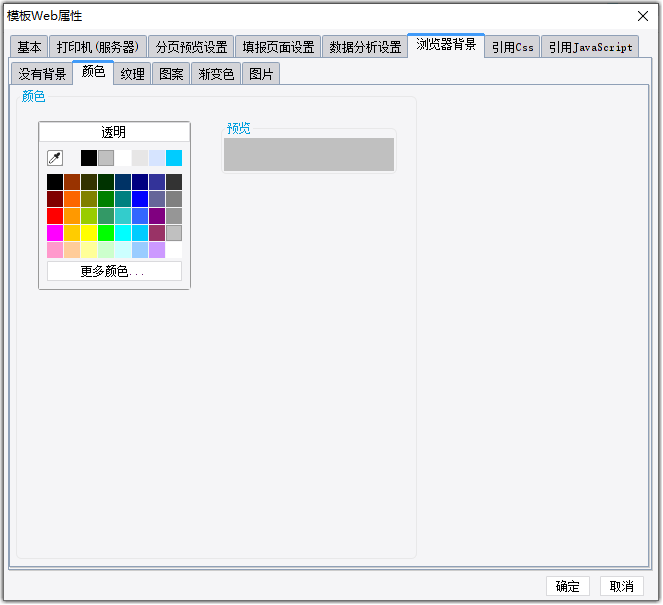663x605 pixels.
Task: Open the 图案 sub-tab
Action: (171, 74)
